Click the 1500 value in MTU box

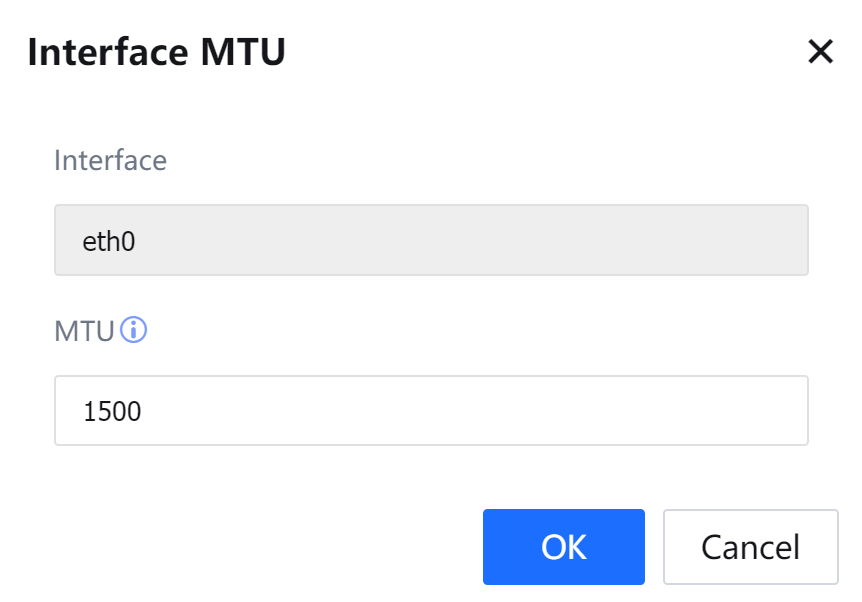point(113,411)
